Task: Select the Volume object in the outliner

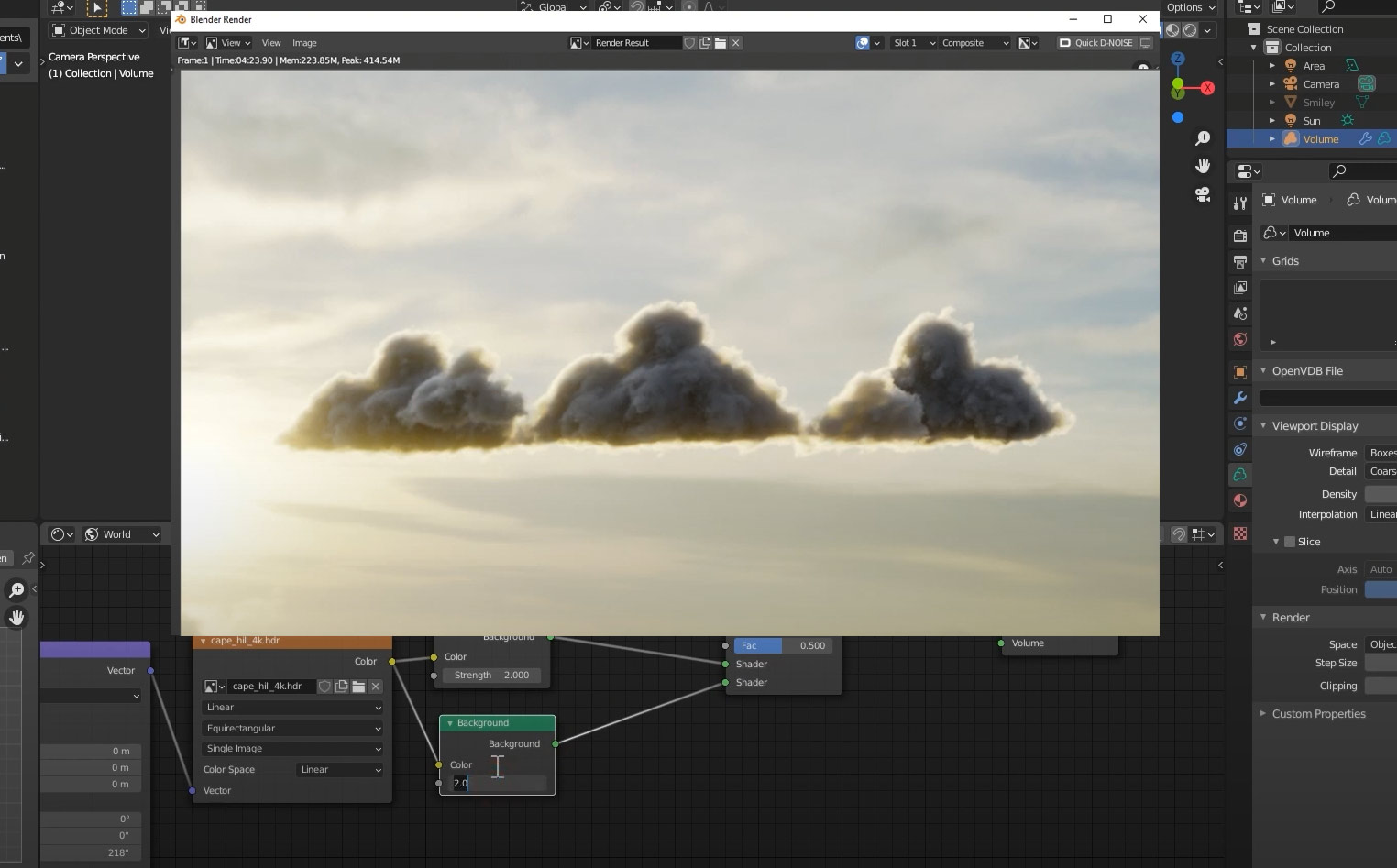Action: point(1320,138)
